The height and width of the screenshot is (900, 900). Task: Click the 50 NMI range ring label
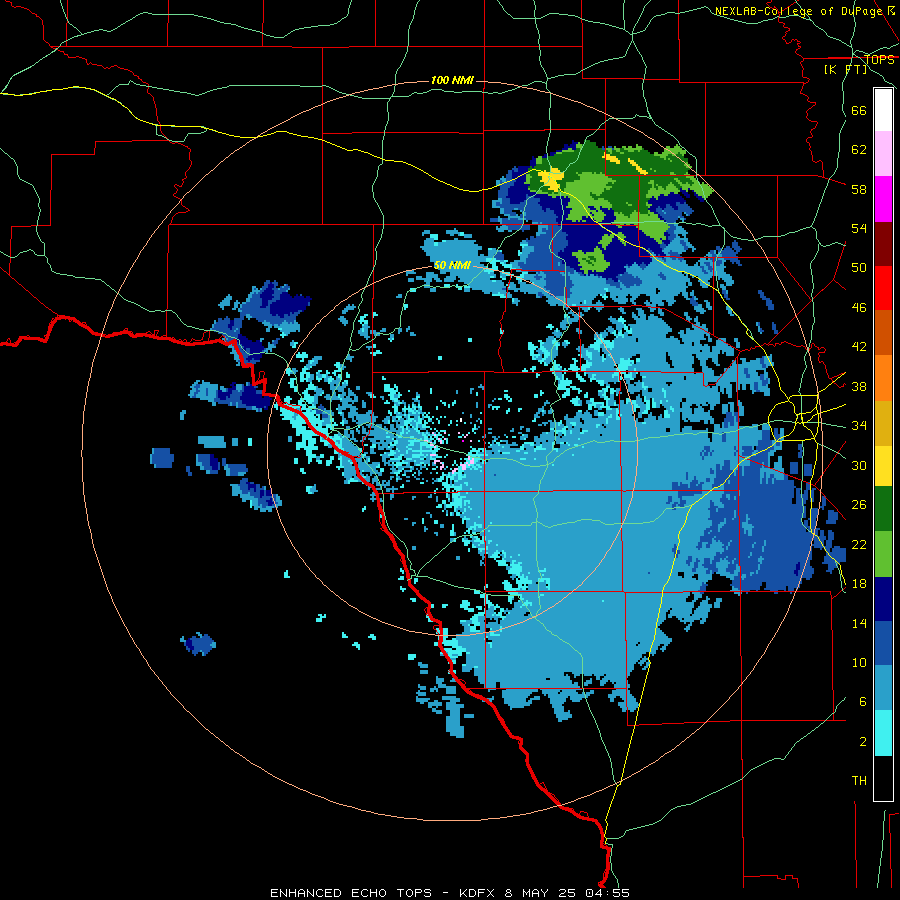pos(452,265)
